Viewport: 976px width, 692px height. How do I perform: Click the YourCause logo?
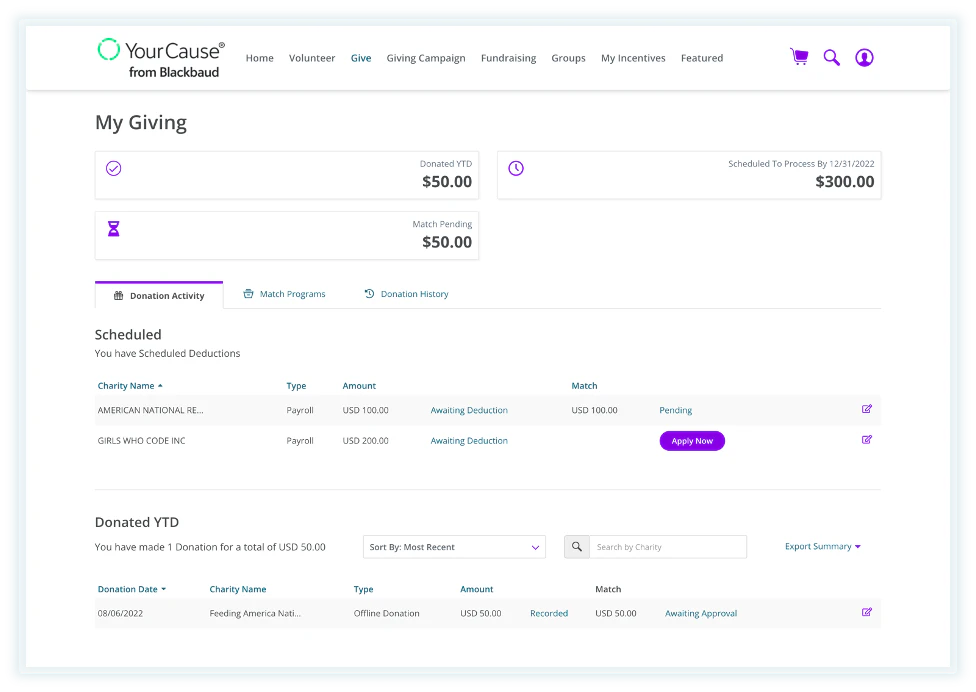tap(159, 57)
